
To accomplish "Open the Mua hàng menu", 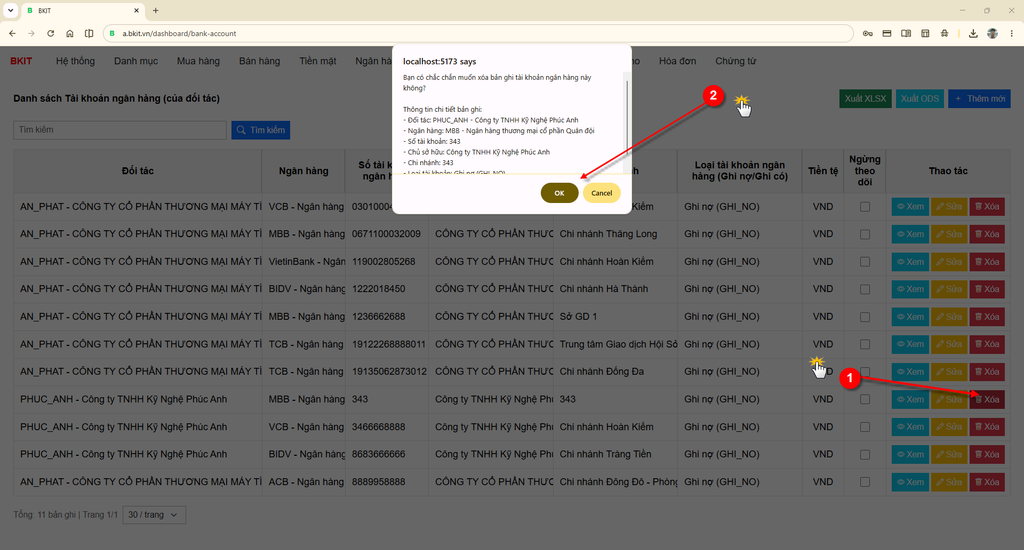I will click(198, 61).
